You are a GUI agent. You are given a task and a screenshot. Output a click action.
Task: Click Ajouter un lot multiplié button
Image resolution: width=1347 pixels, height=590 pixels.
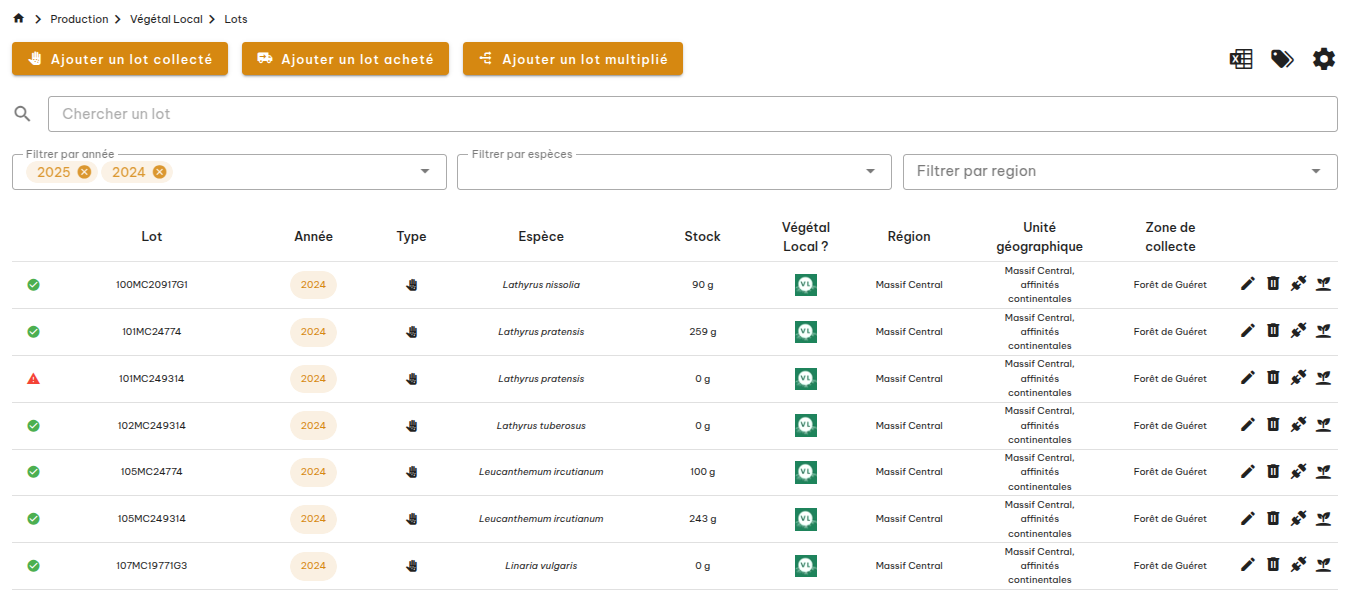(572, 59)
